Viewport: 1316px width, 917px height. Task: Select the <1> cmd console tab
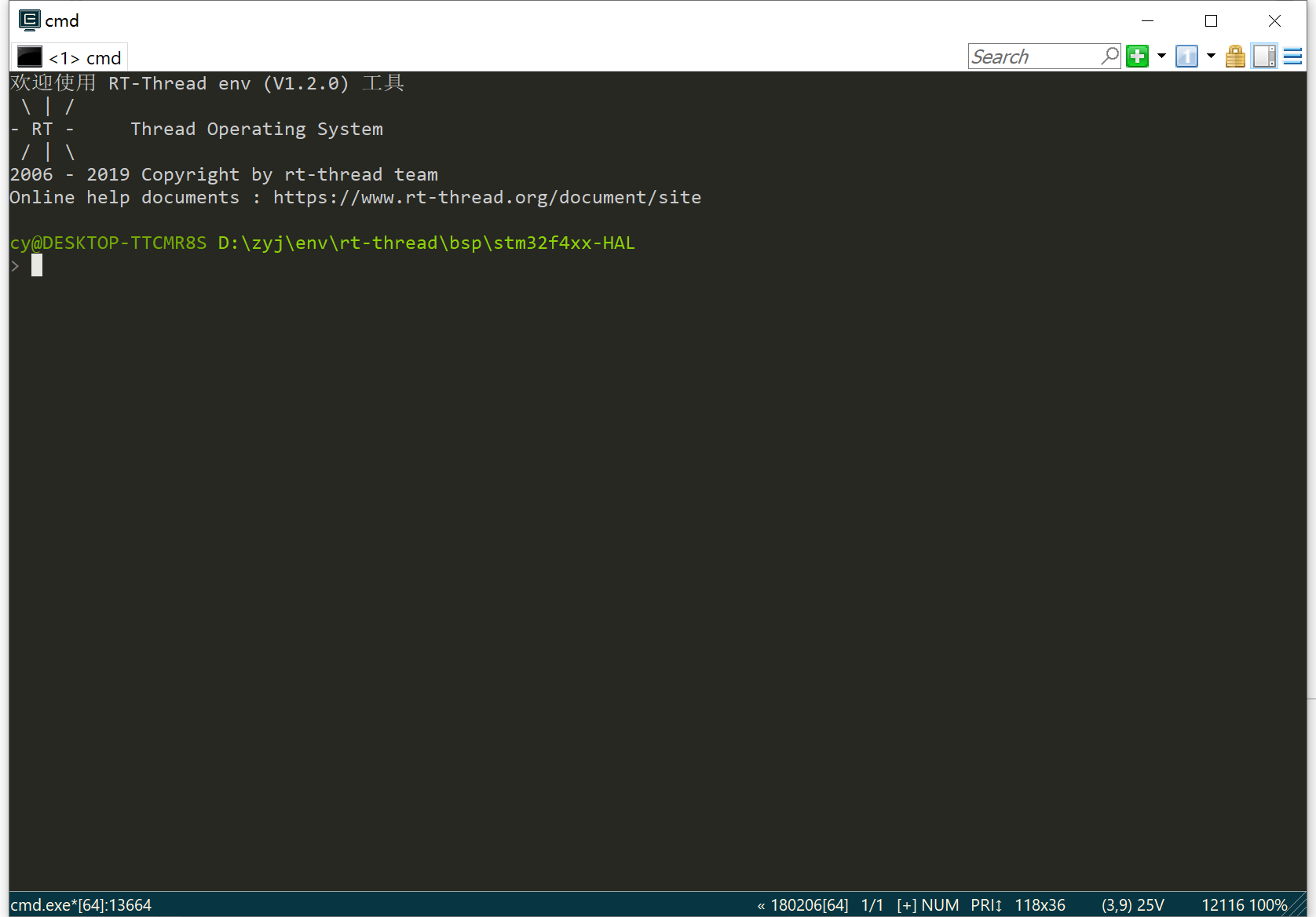pyautogui.click(x=69, y=57)
